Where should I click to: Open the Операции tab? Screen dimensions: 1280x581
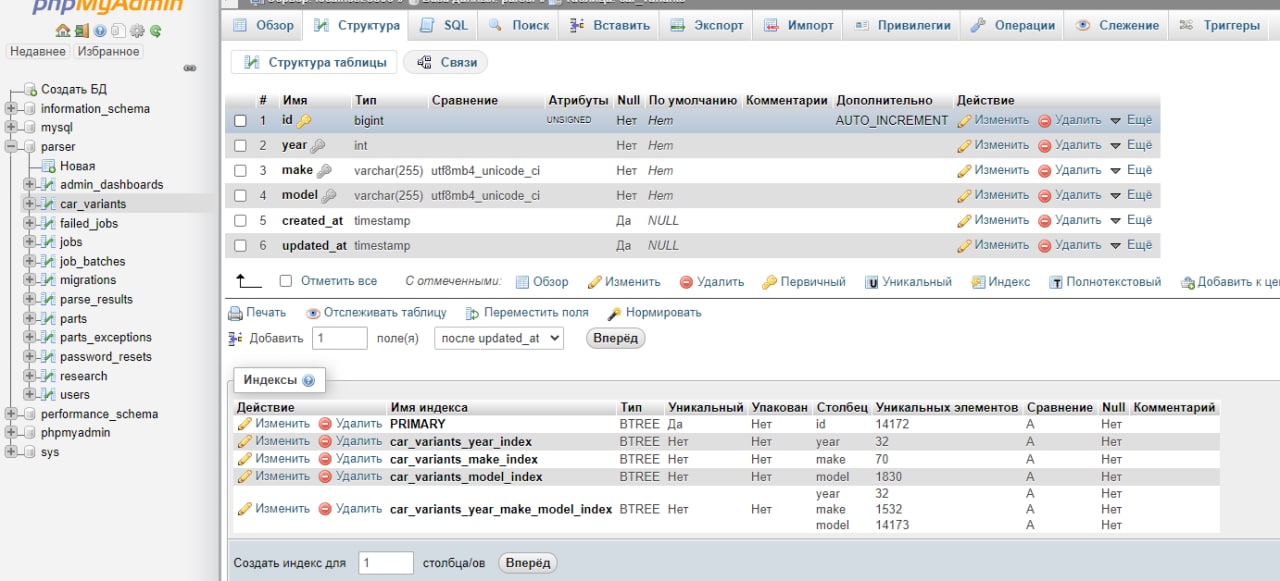pos(1013,25)
